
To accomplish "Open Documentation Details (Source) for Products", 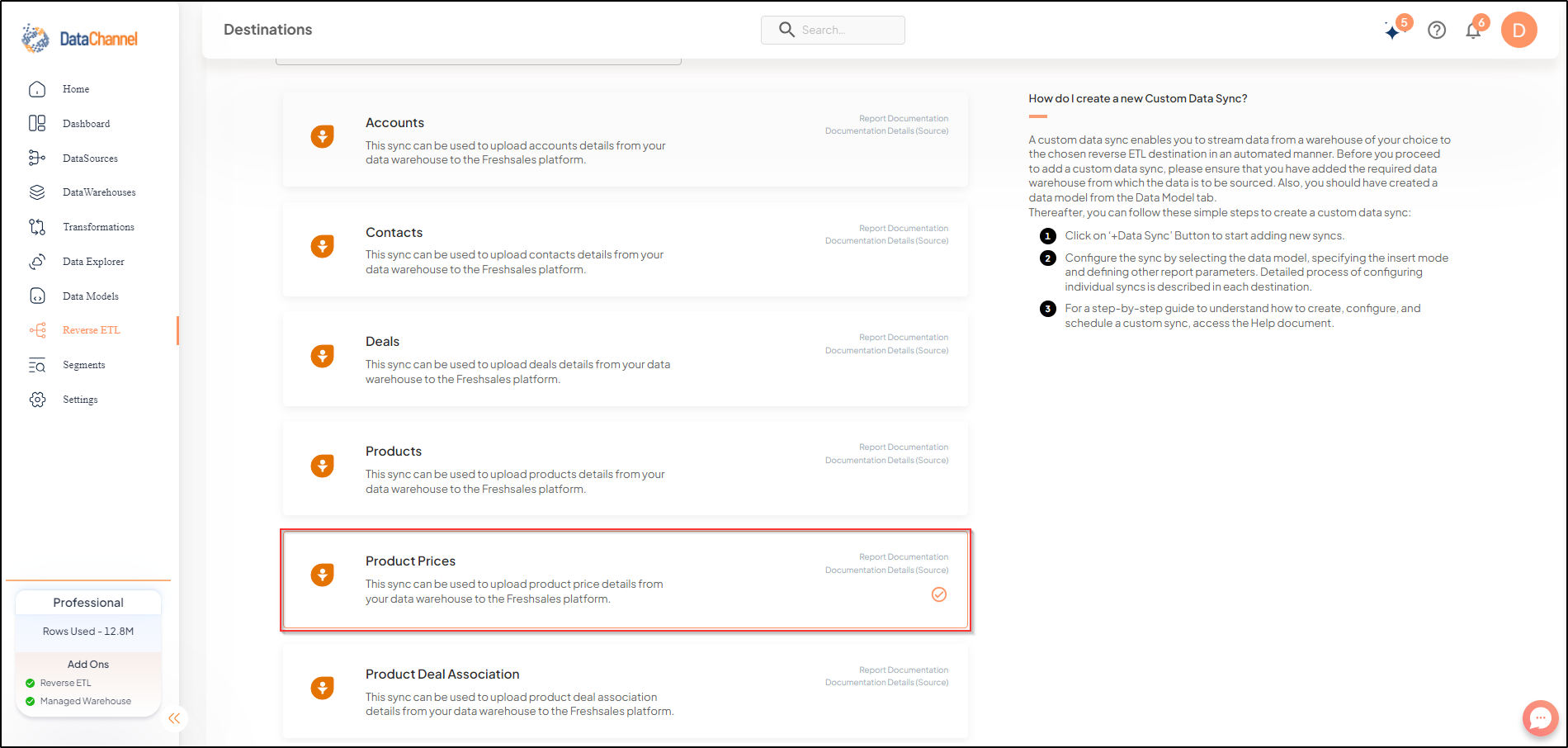I will click(887, 461).
